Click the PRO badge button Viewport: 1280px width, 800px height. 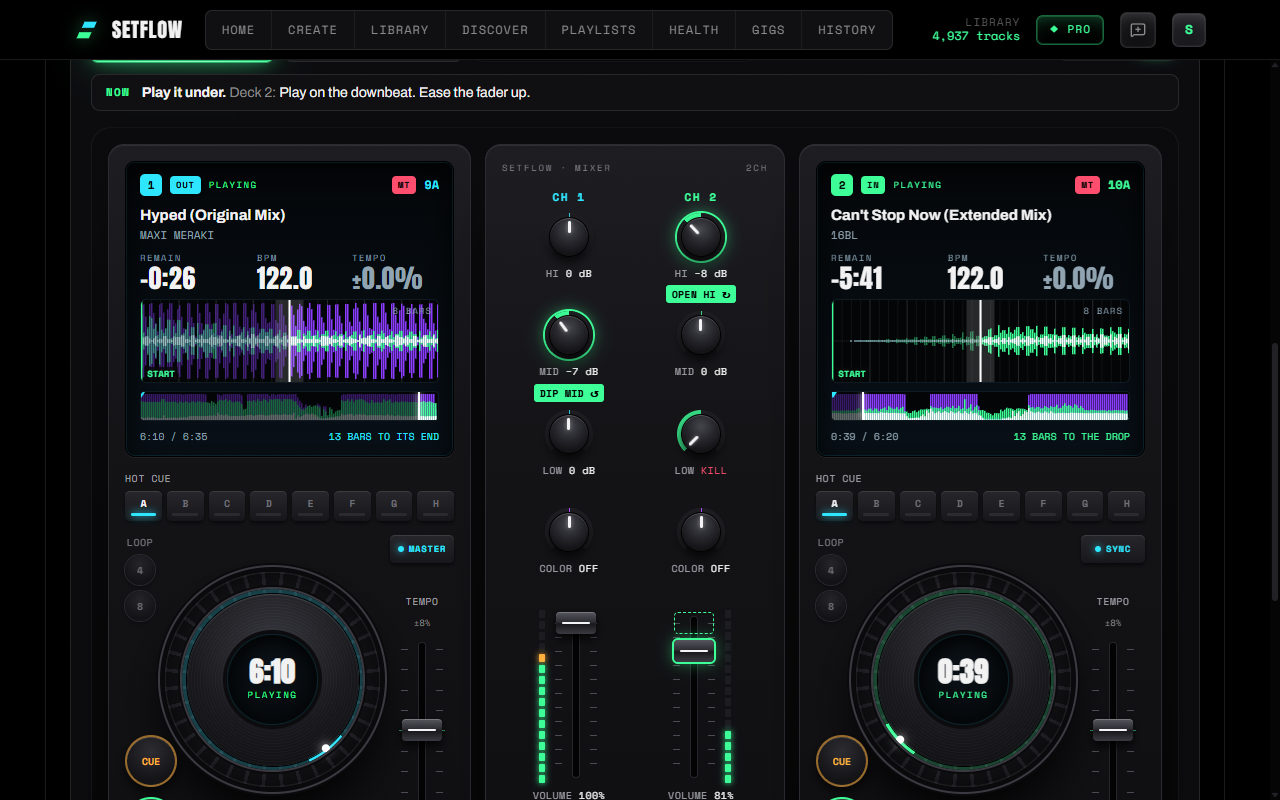coord(1070,30)
